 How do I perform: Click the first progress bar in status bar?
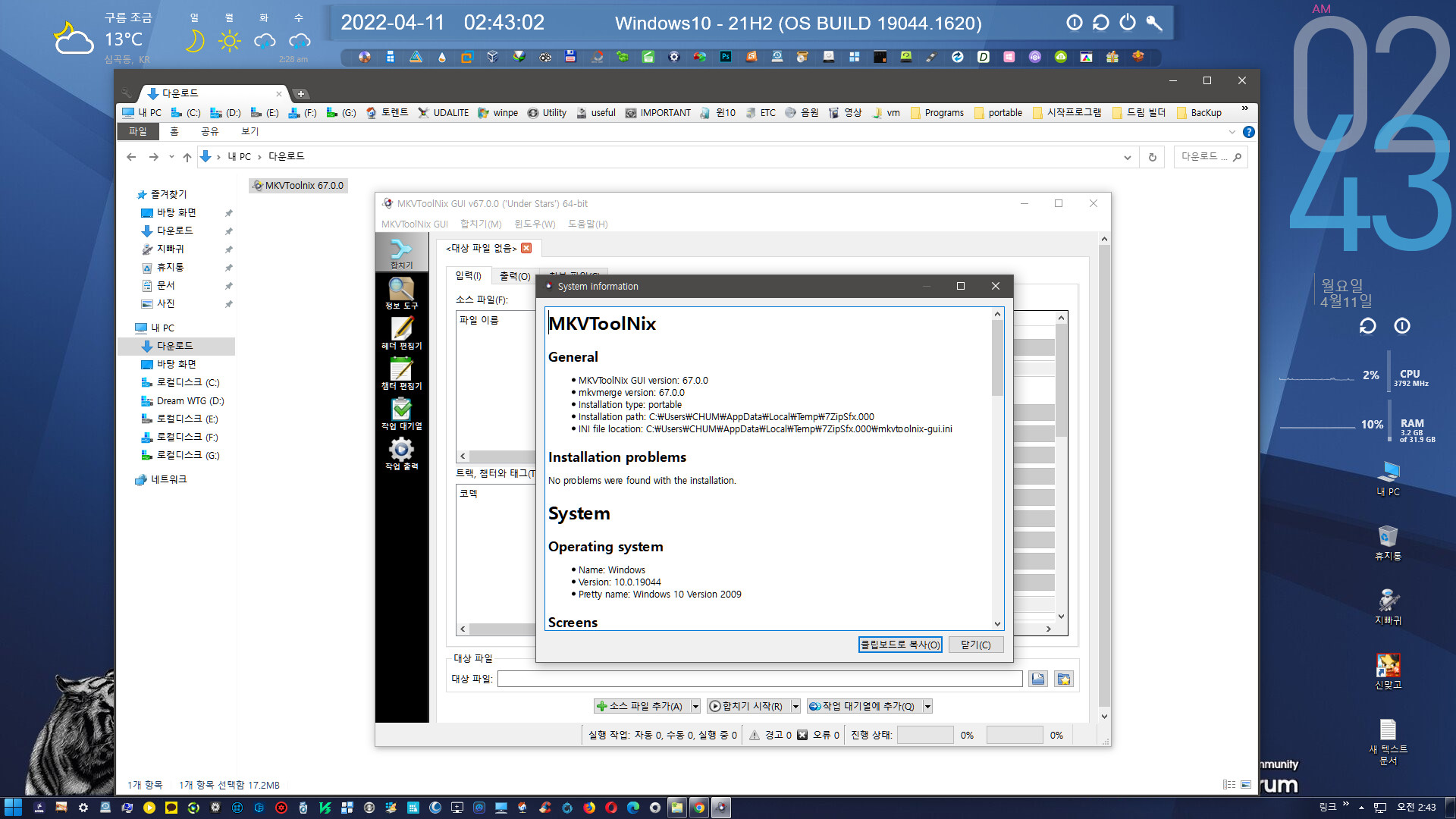point(925,735)
